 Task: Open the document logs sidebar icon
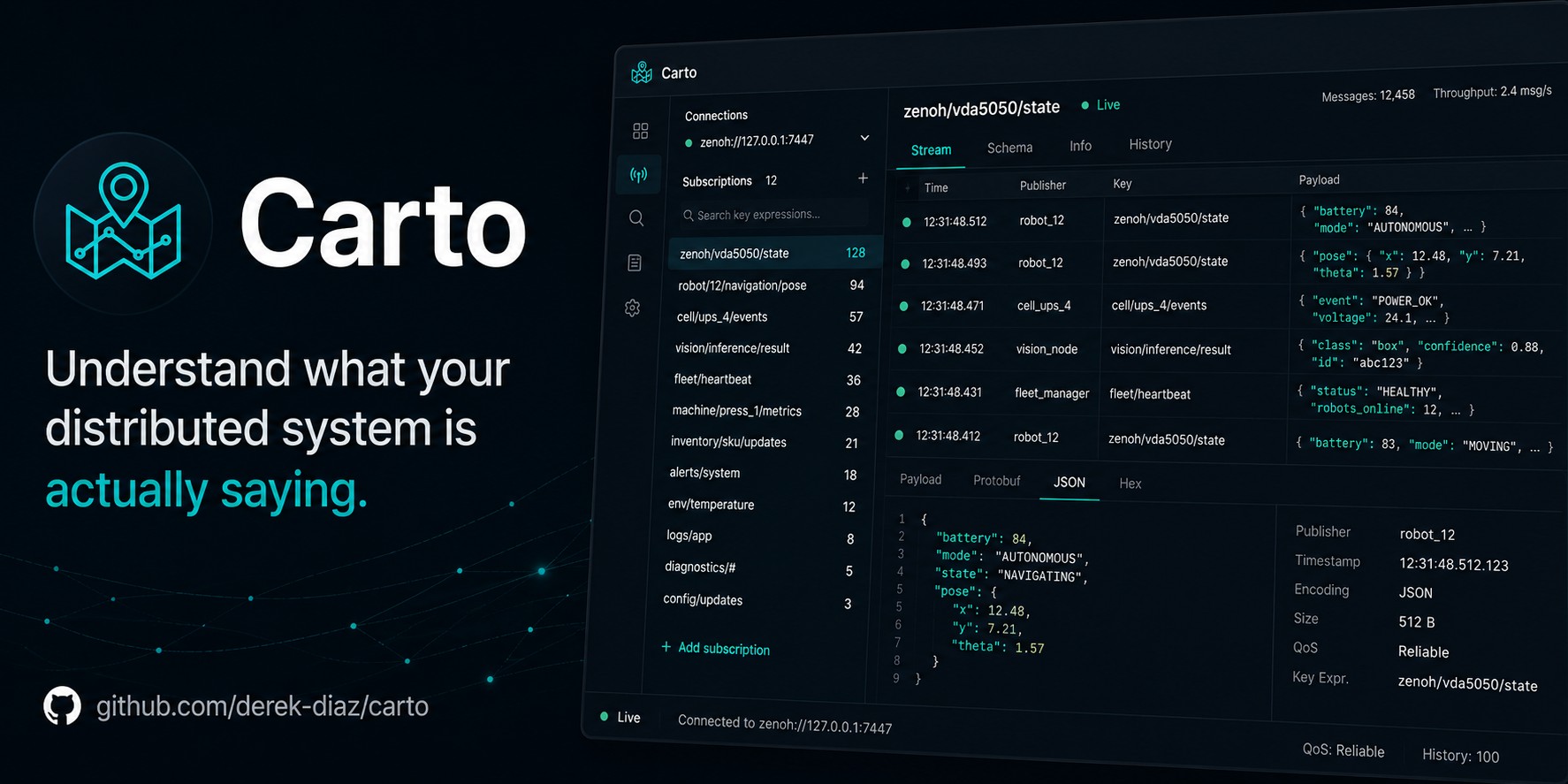(x=635, y=263)
